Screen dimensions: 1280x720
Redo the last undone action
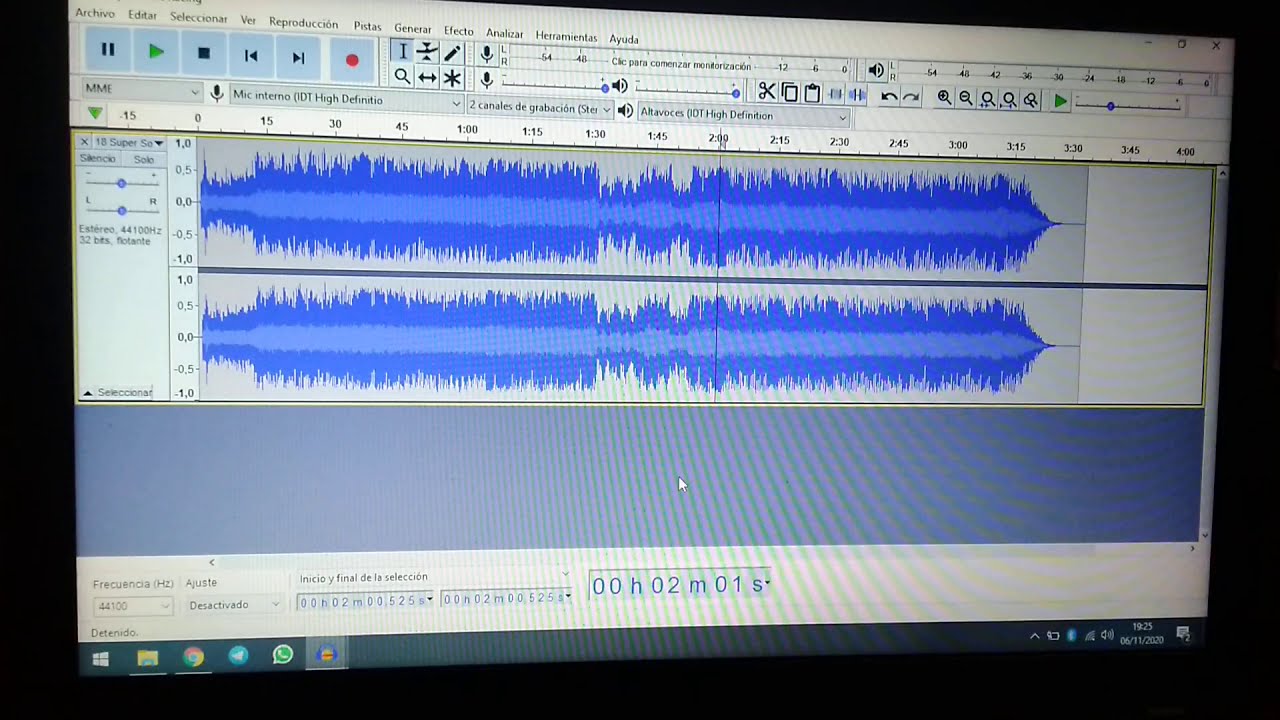(910, 97)
